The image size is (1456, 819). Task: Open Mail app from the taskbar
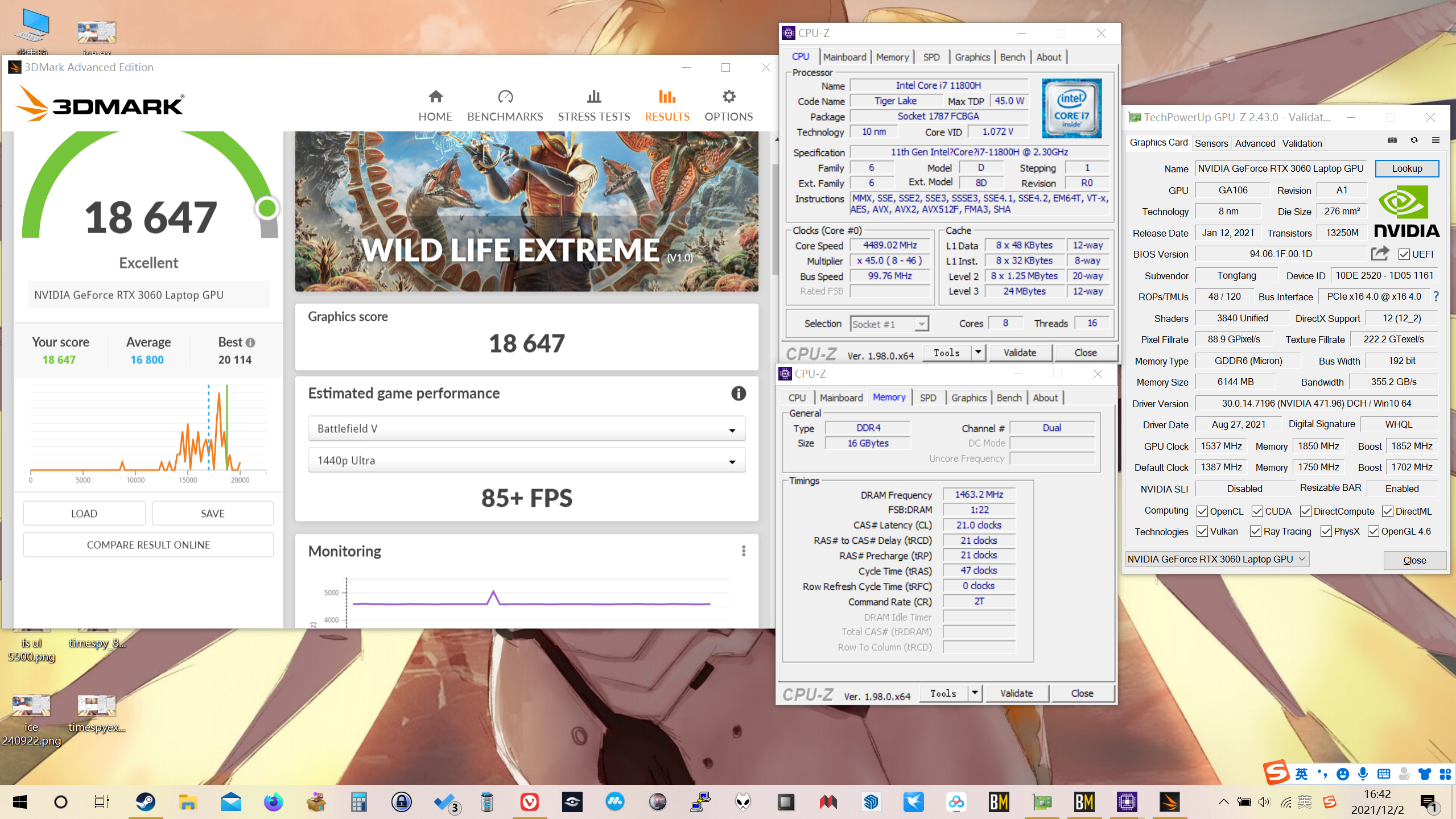tap(230, 802)
